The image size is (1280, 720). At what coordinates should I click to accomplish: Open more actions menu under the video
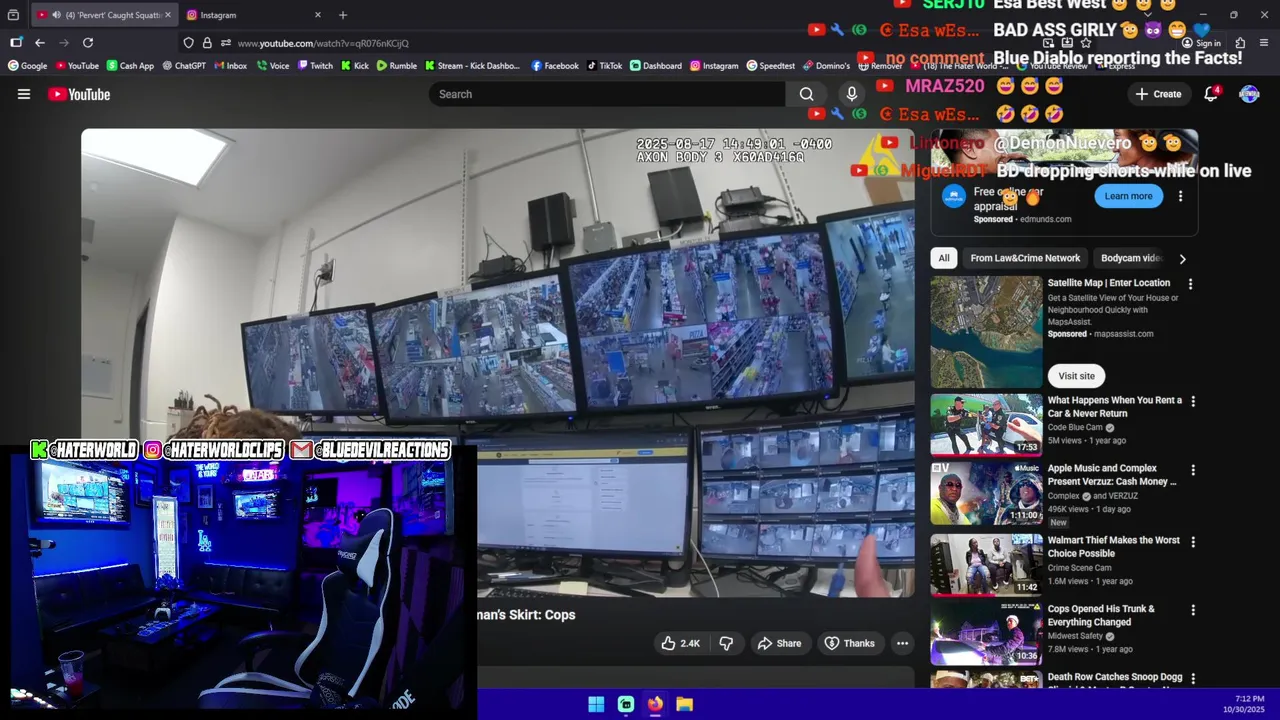click(x=902, y=643)
